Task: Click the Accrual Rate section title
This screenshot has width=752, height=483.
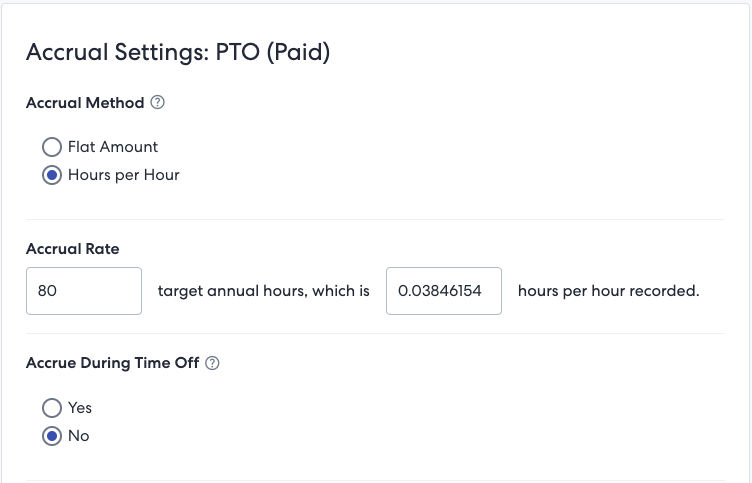Action: [72, 249]
